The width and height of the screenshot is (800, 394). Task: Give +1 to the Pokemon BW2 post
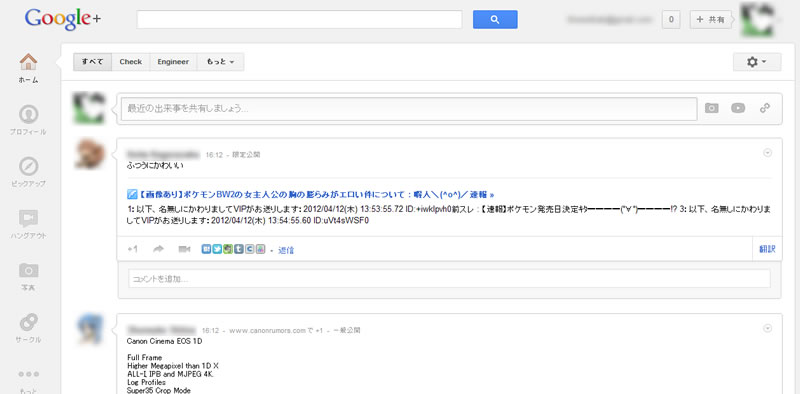coord(133,249)
